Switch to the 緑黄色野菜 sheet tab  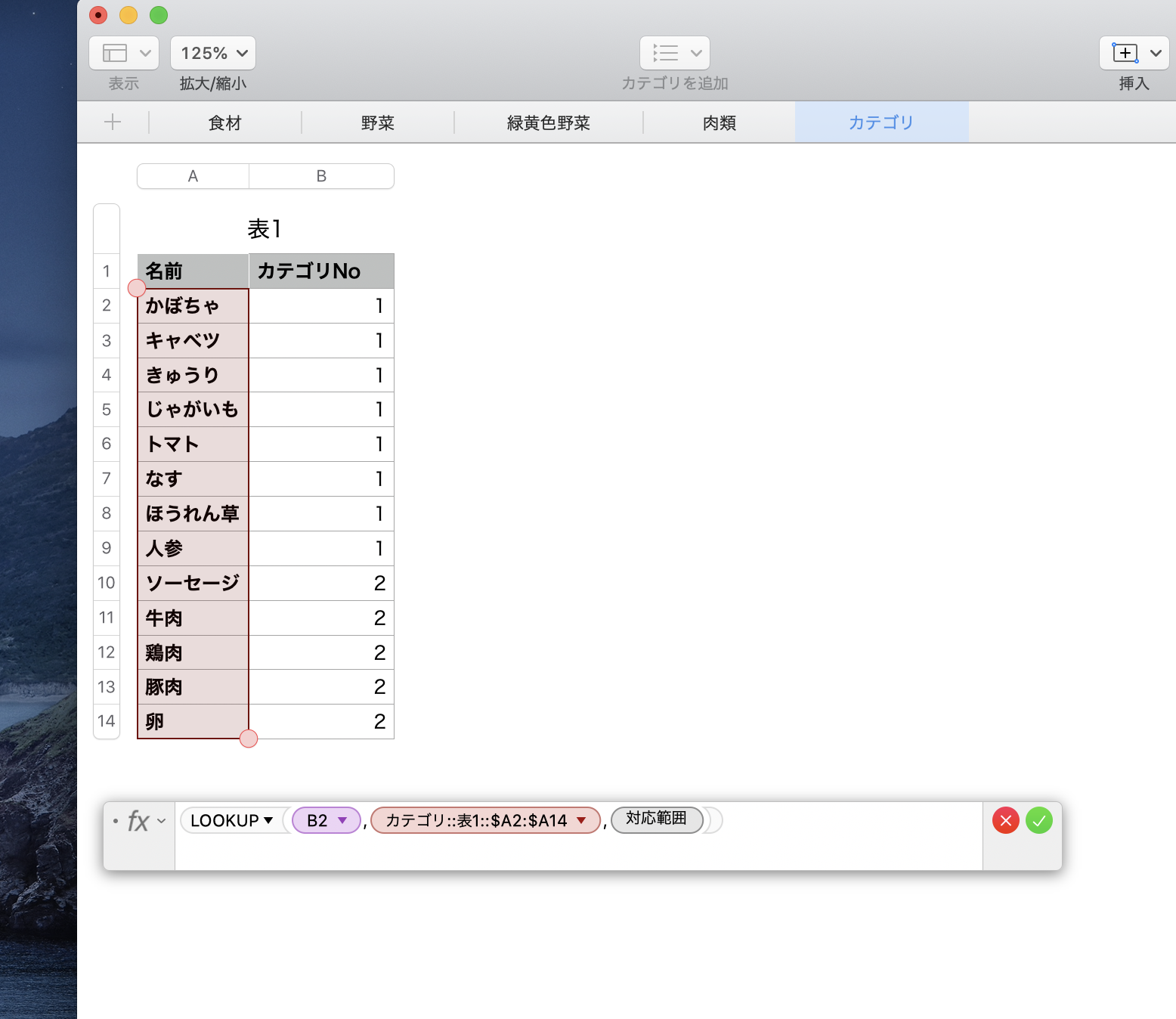[548, 122]
